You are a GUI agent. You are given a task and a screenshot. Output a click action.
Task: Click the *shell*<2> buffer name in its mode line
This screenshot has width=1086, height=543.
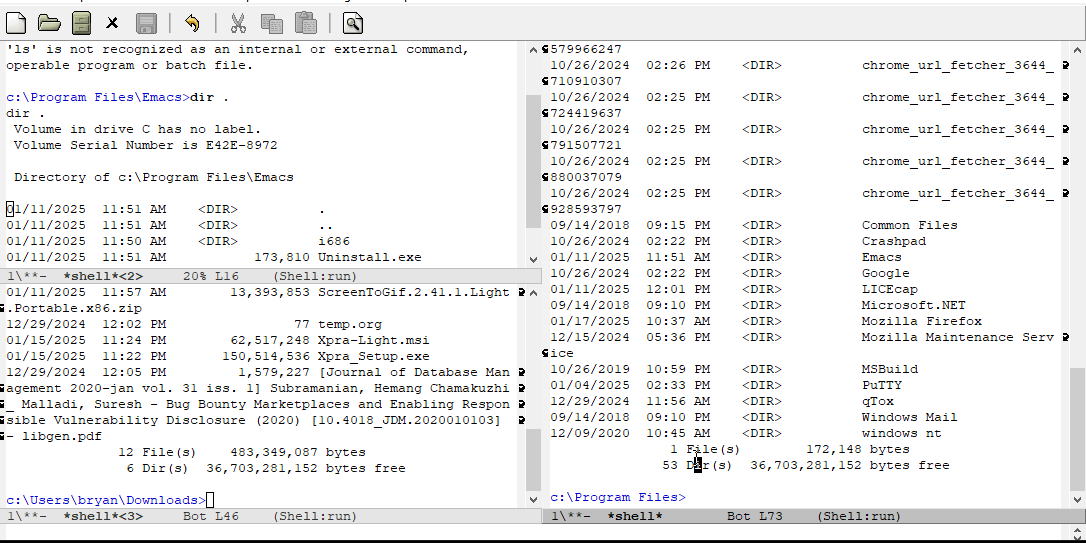[103, 276]
